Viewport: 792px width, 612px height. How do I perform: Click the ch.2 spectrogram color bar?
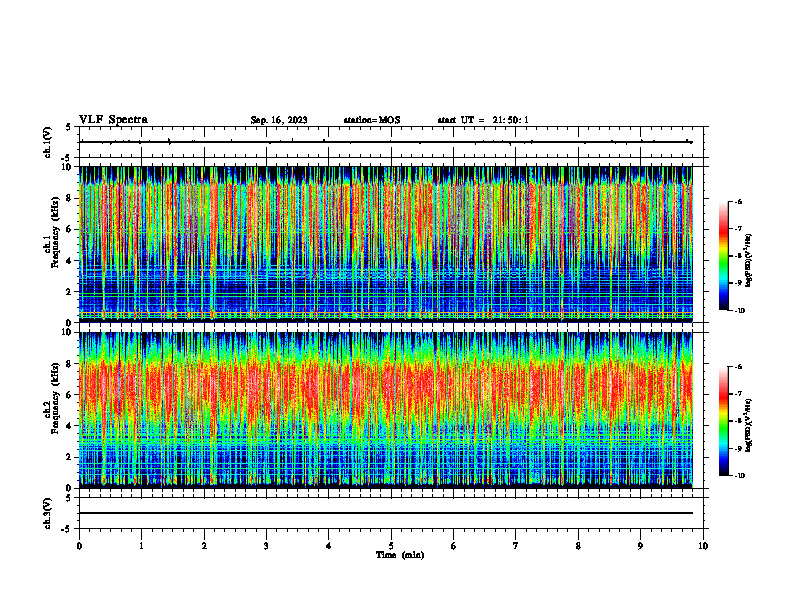[x=724, y=421]
